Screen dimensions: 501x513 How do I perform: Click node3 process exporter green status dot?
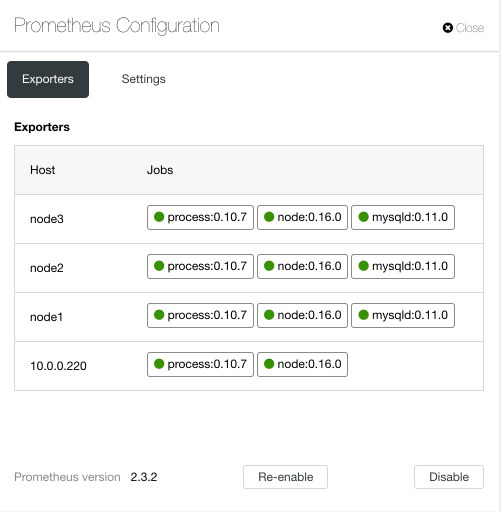(159, 217)
